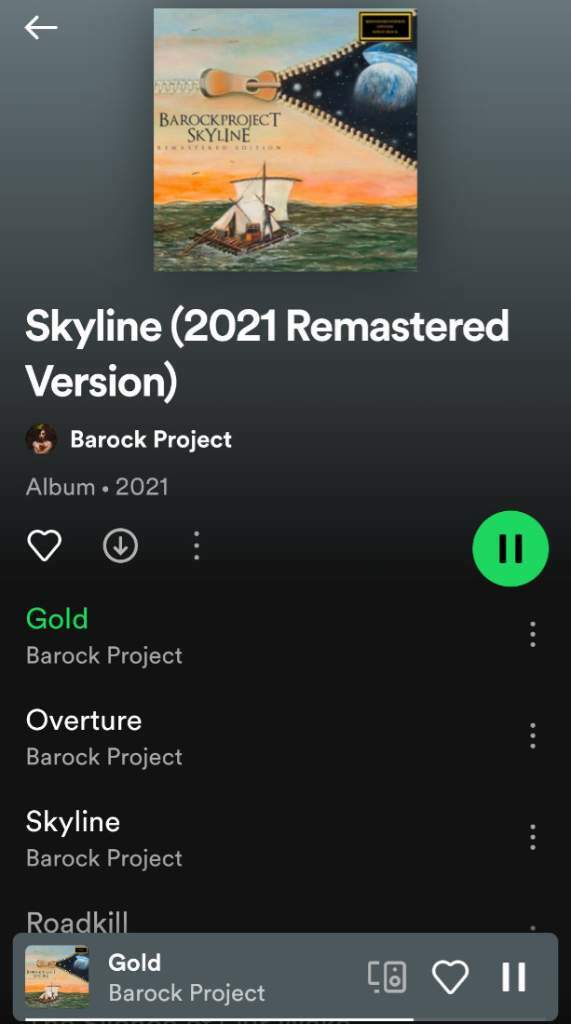Open the three-dot menu for Gold

(x=533, y=634)
